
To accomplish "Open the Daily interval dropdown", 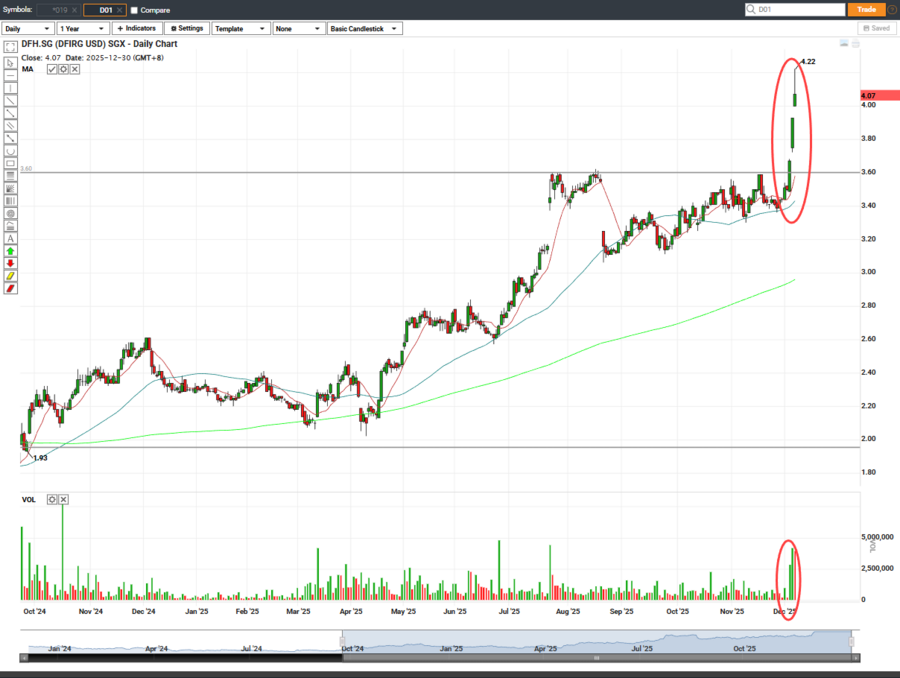I will tap(27, 29).
